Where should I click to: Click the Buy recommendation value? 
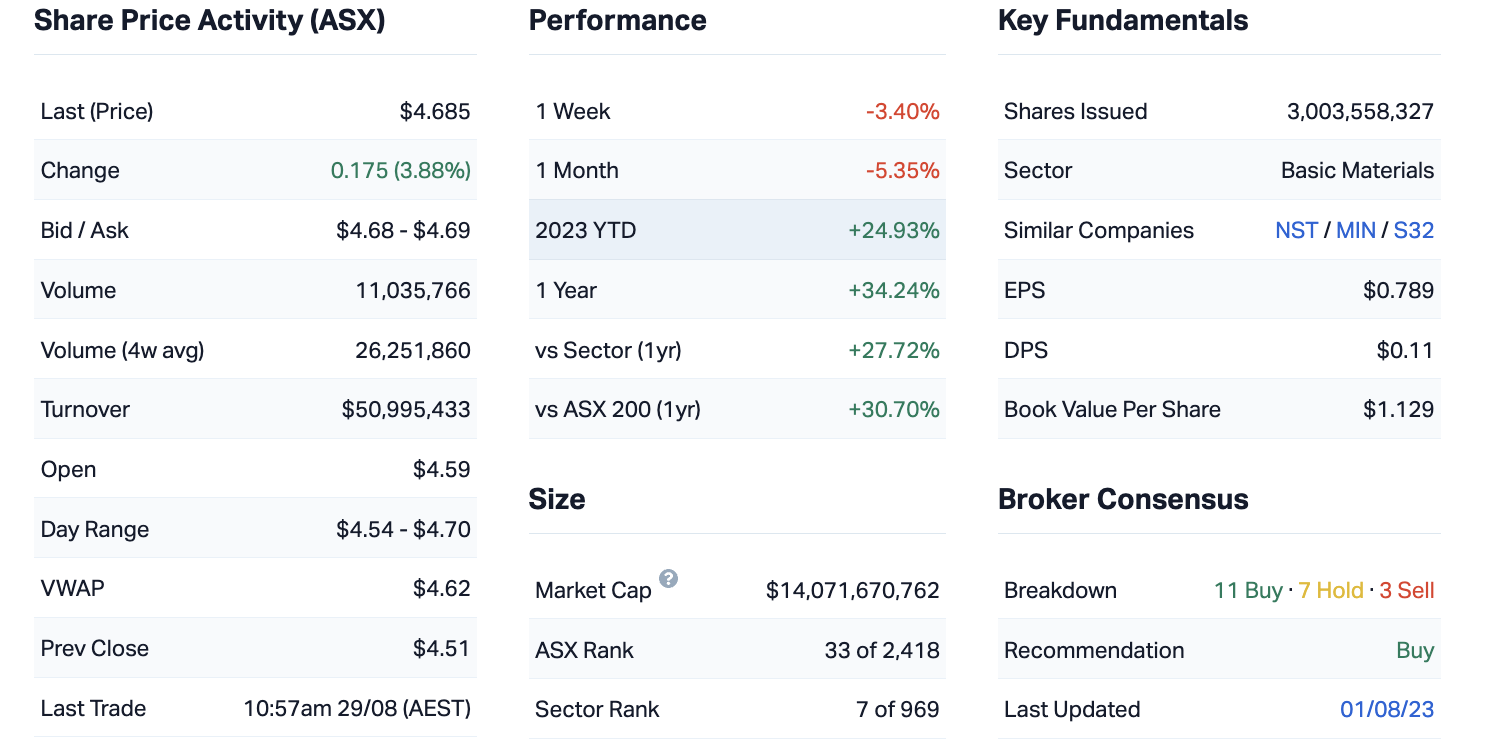pos(1415,650)
